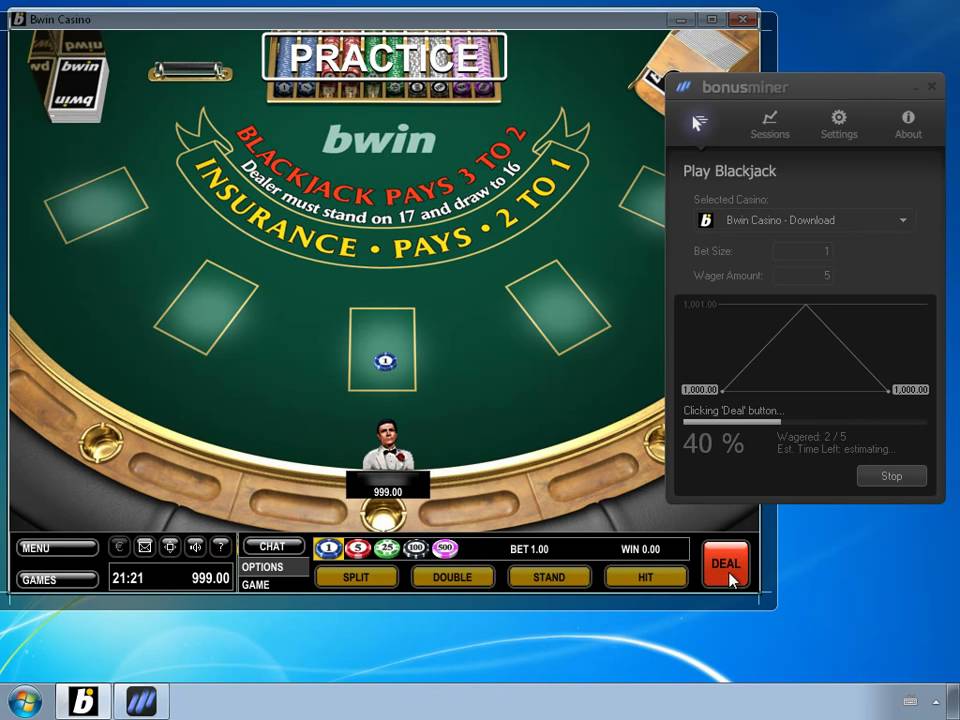Click the dealer avatar in tuxedo

click(388, 444)
